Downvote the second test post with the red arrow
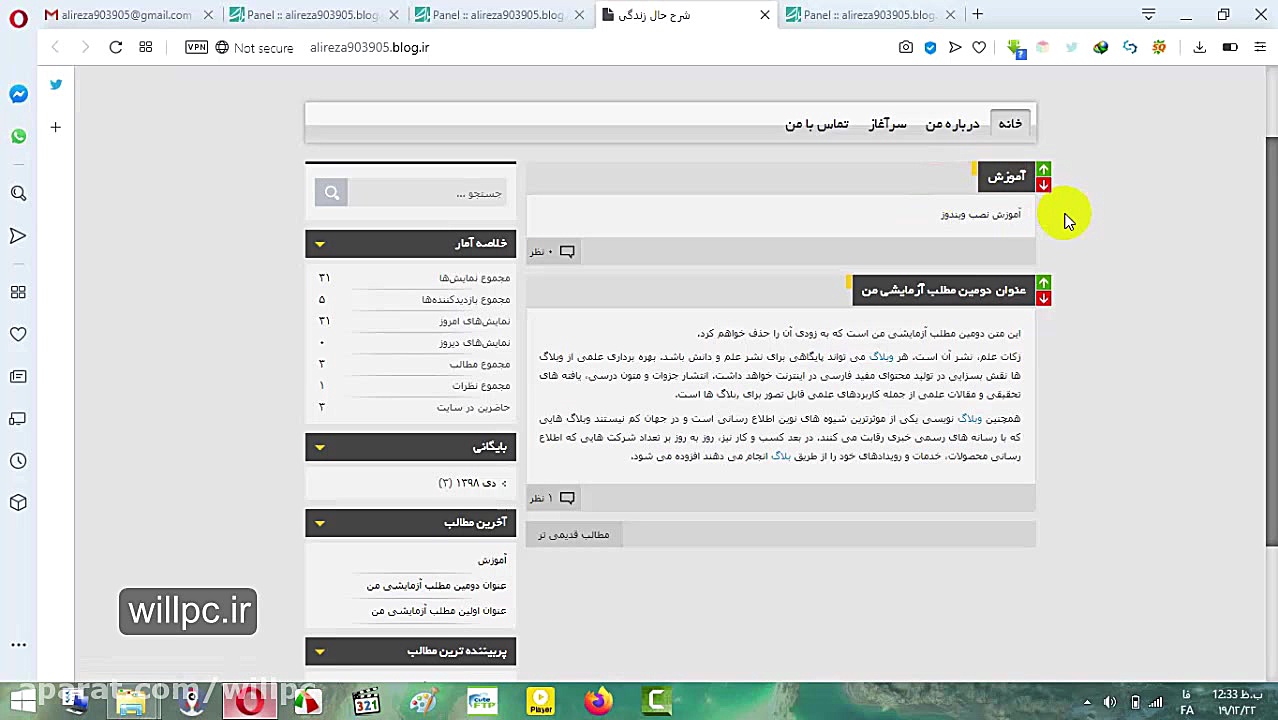The height and width of the screenshot is (720, 1278). point(1043,299)
